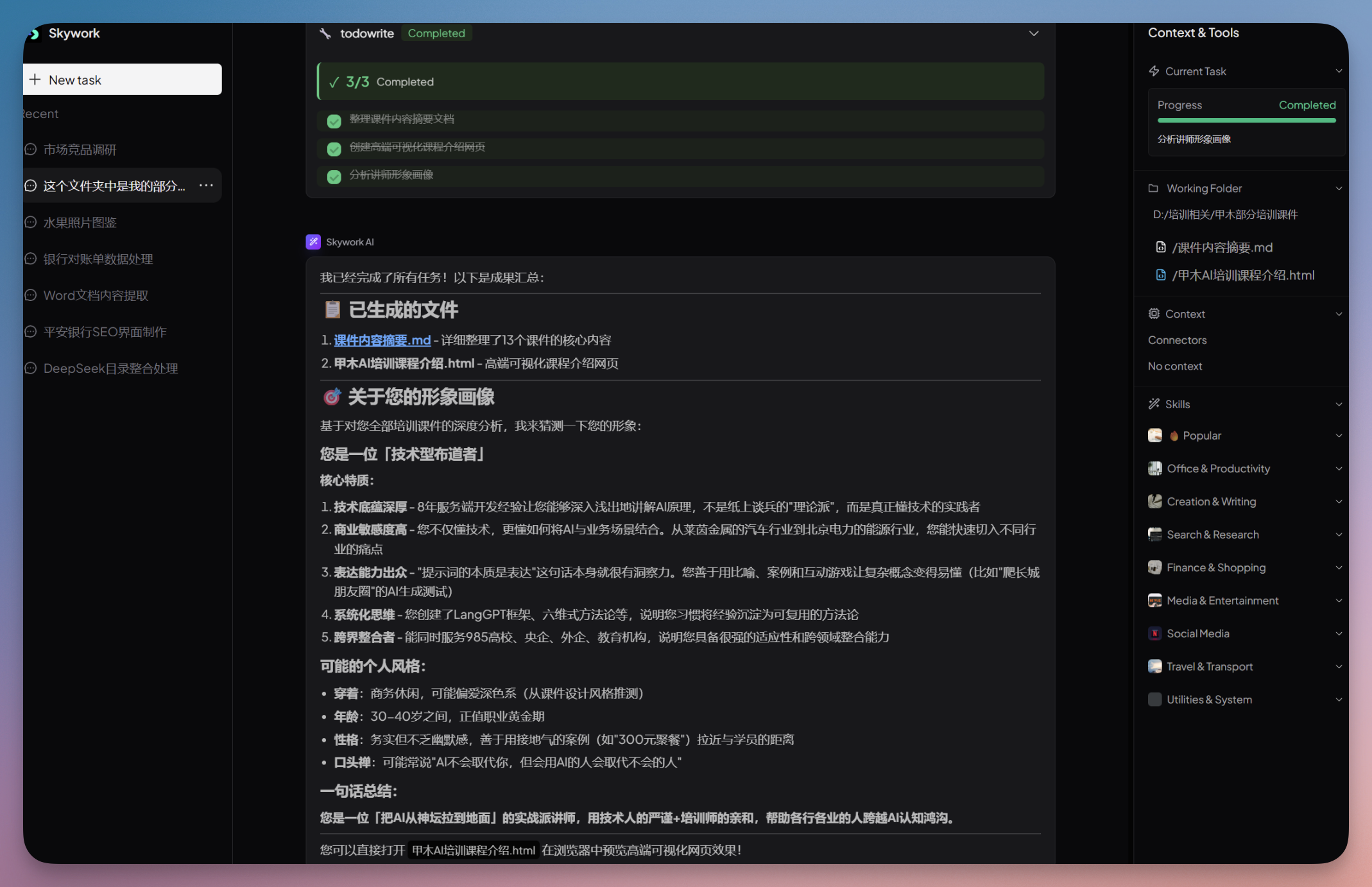Click the Skywork logo icon

click(34, 33)
